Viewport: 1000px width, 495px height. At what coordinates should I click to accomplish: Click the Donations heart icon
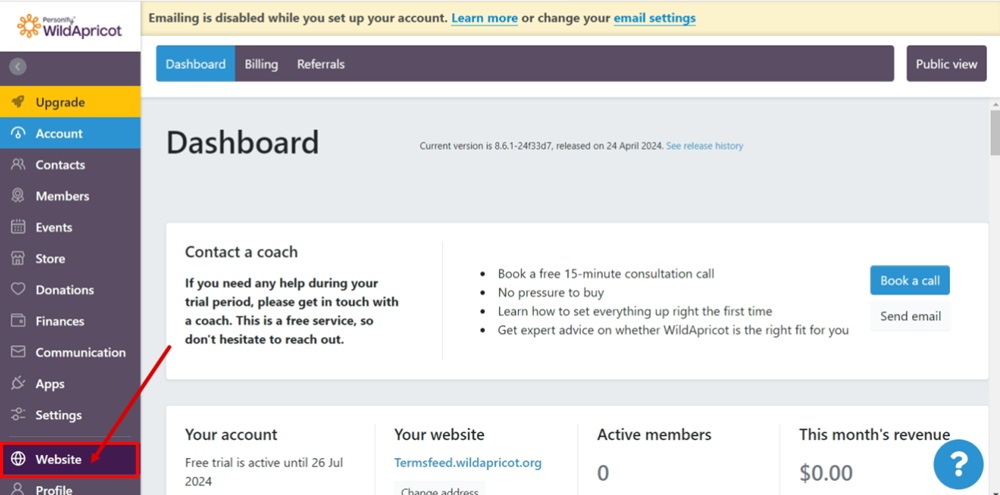coord(18,290)
